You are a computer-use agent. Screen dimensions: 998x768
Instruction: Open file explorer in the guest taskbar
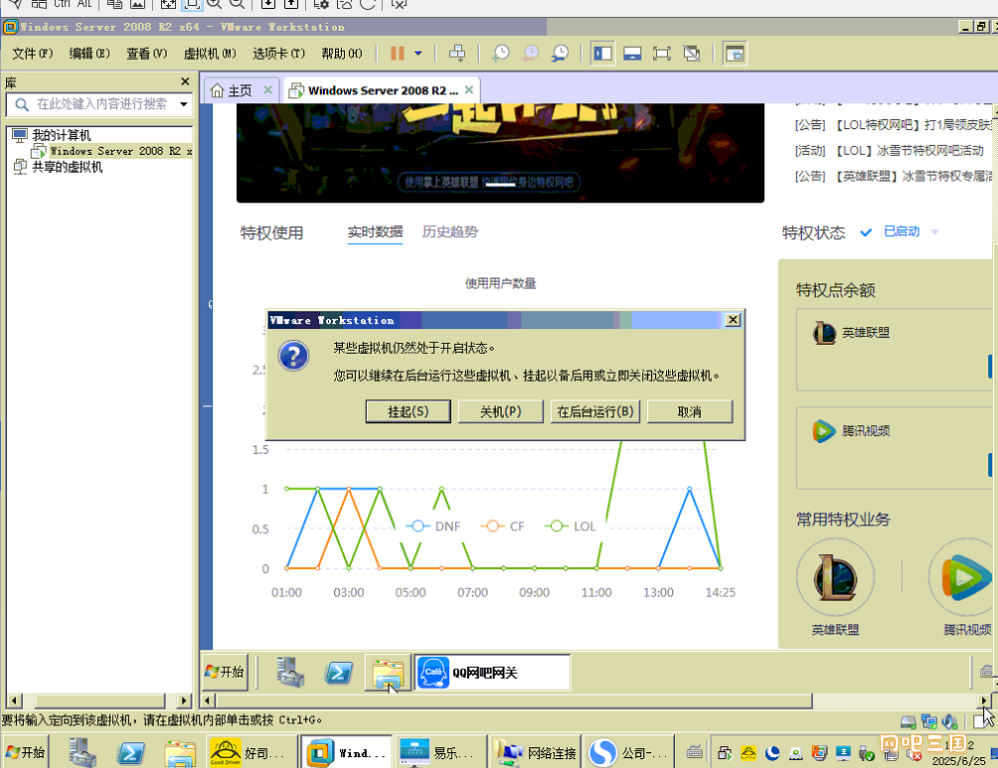point(388,673)
